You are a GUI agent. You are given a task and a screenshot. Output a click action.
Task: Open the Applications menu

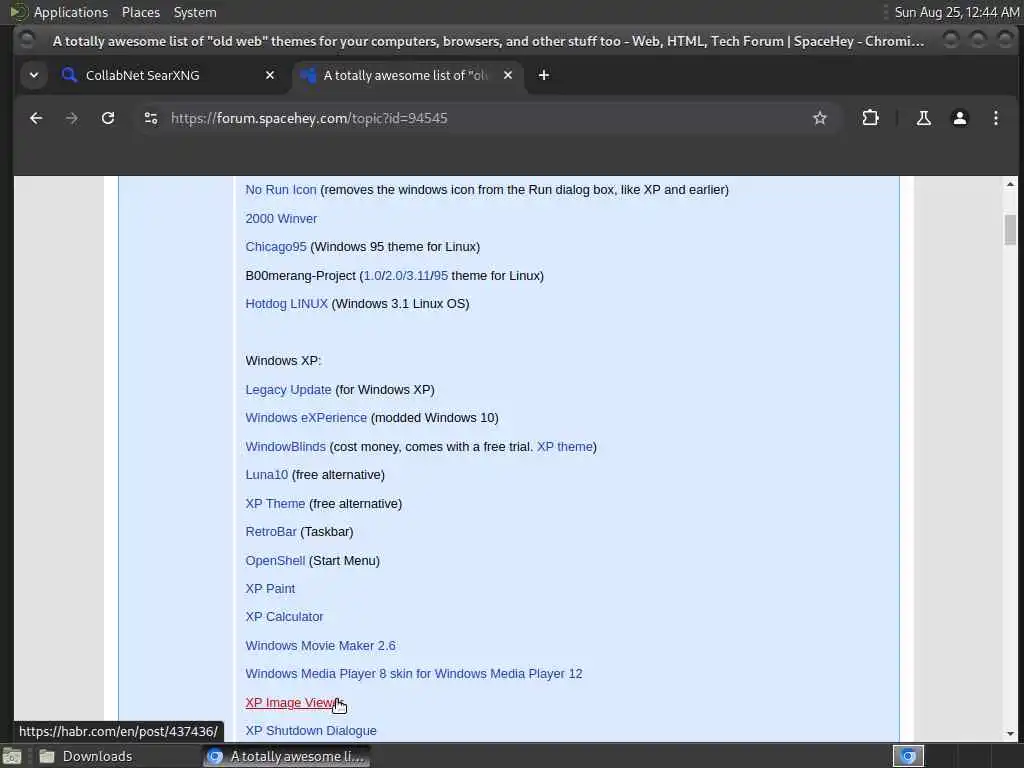71,12
